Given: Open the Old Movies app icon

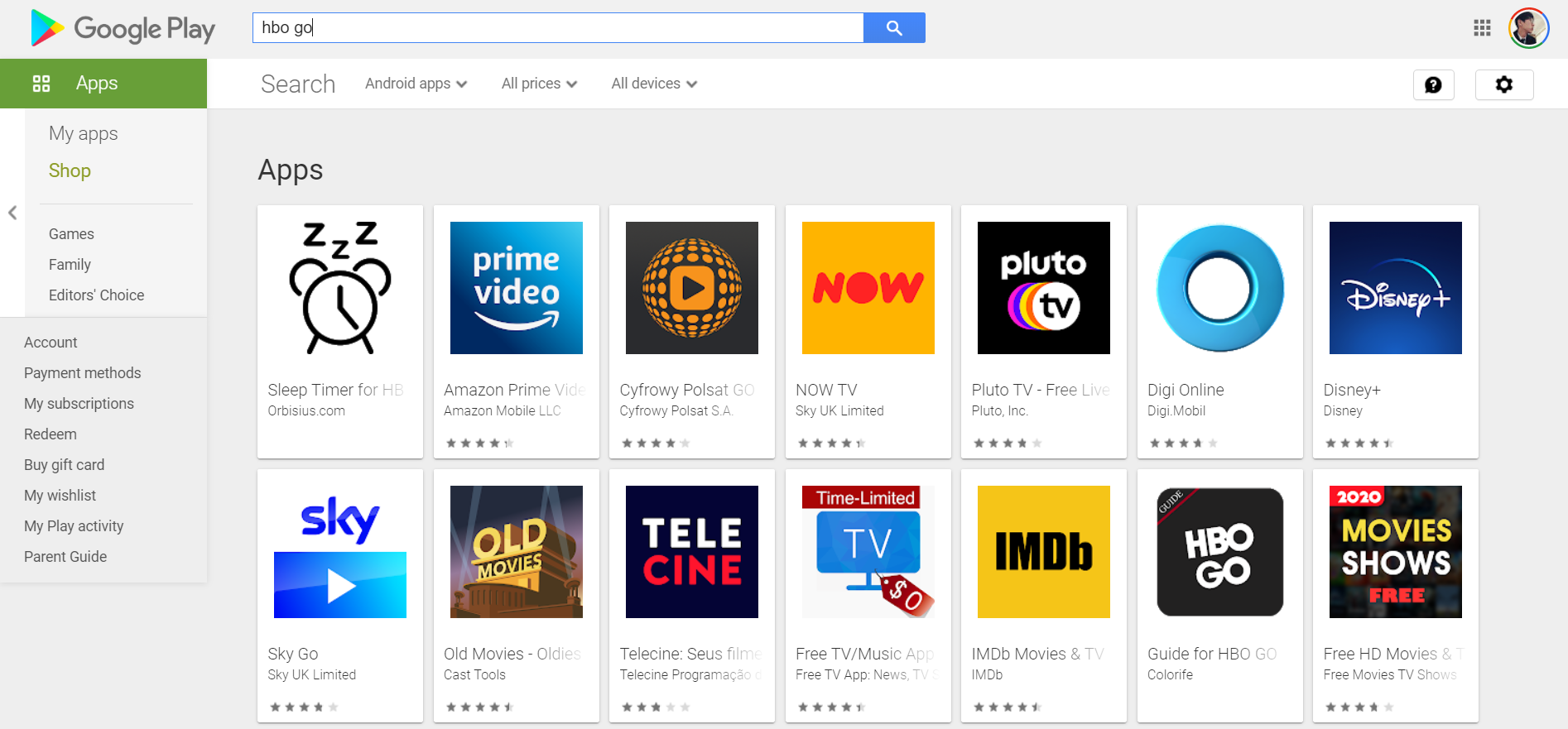Looking at the screenshot, I should click(x=517, y=552).
